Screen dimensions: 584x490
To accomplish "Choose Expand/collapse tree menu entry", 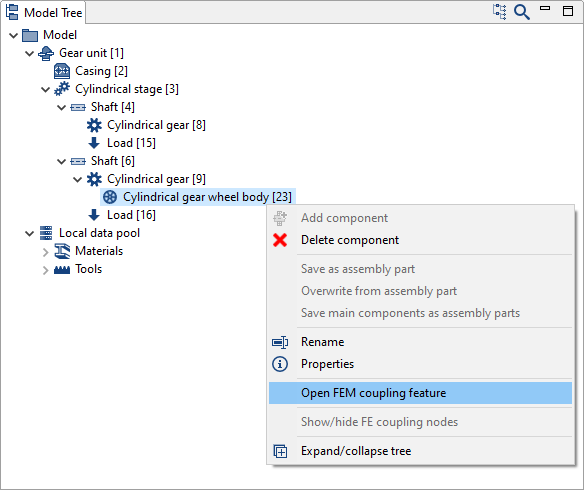I will [x=420, y=451].
